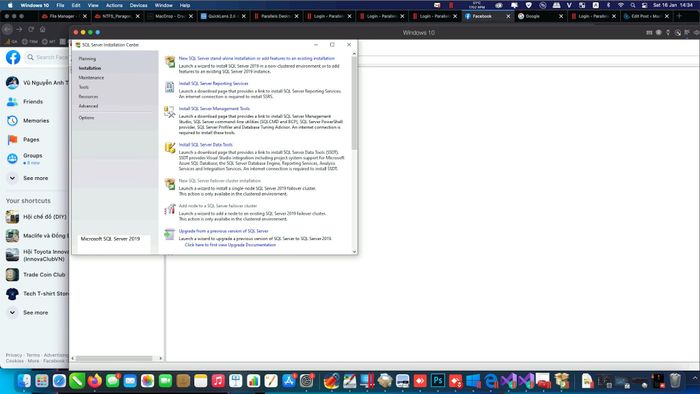Open the Help menu
Viewport: 700px width, 394px height.
pos(185,5)
